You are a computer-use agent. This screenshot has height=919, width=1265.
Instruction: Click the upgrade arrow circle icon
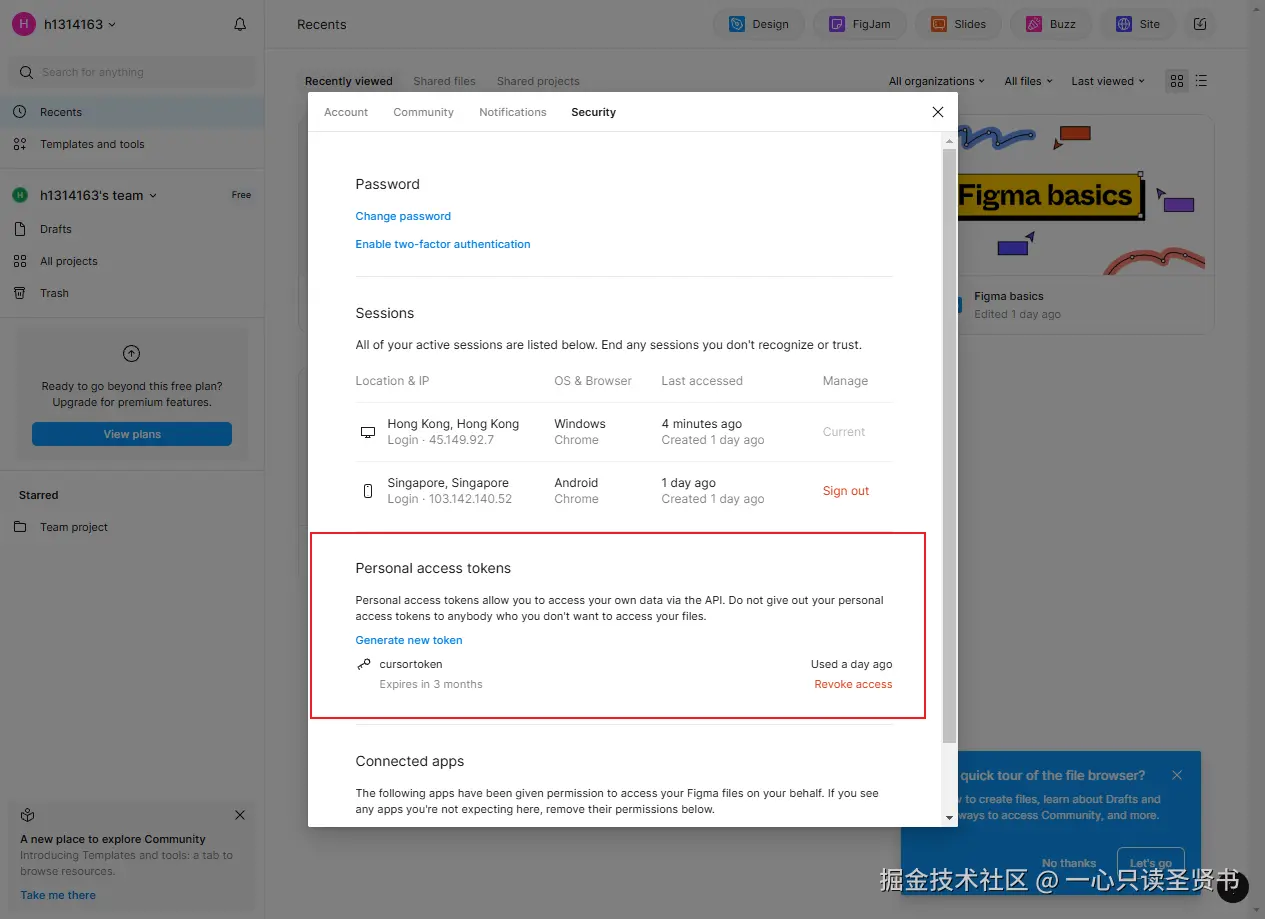pos(131,353)
